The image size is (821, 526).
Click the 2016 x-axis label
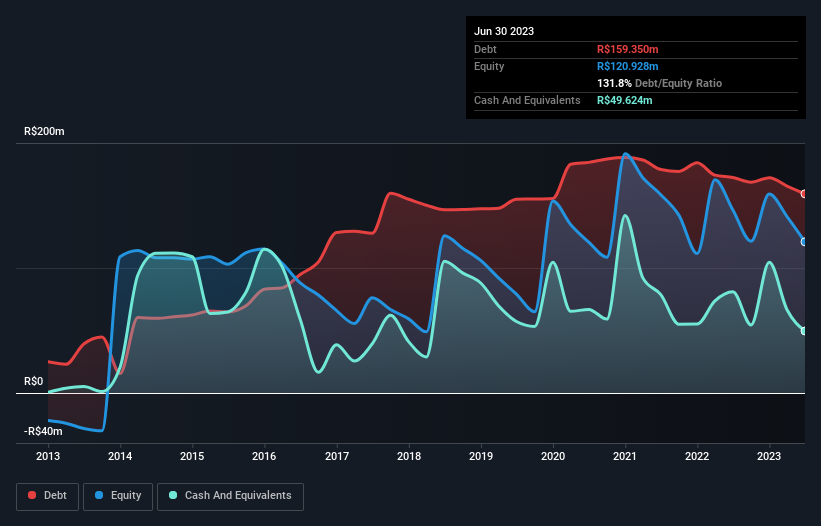click(264, 456)
